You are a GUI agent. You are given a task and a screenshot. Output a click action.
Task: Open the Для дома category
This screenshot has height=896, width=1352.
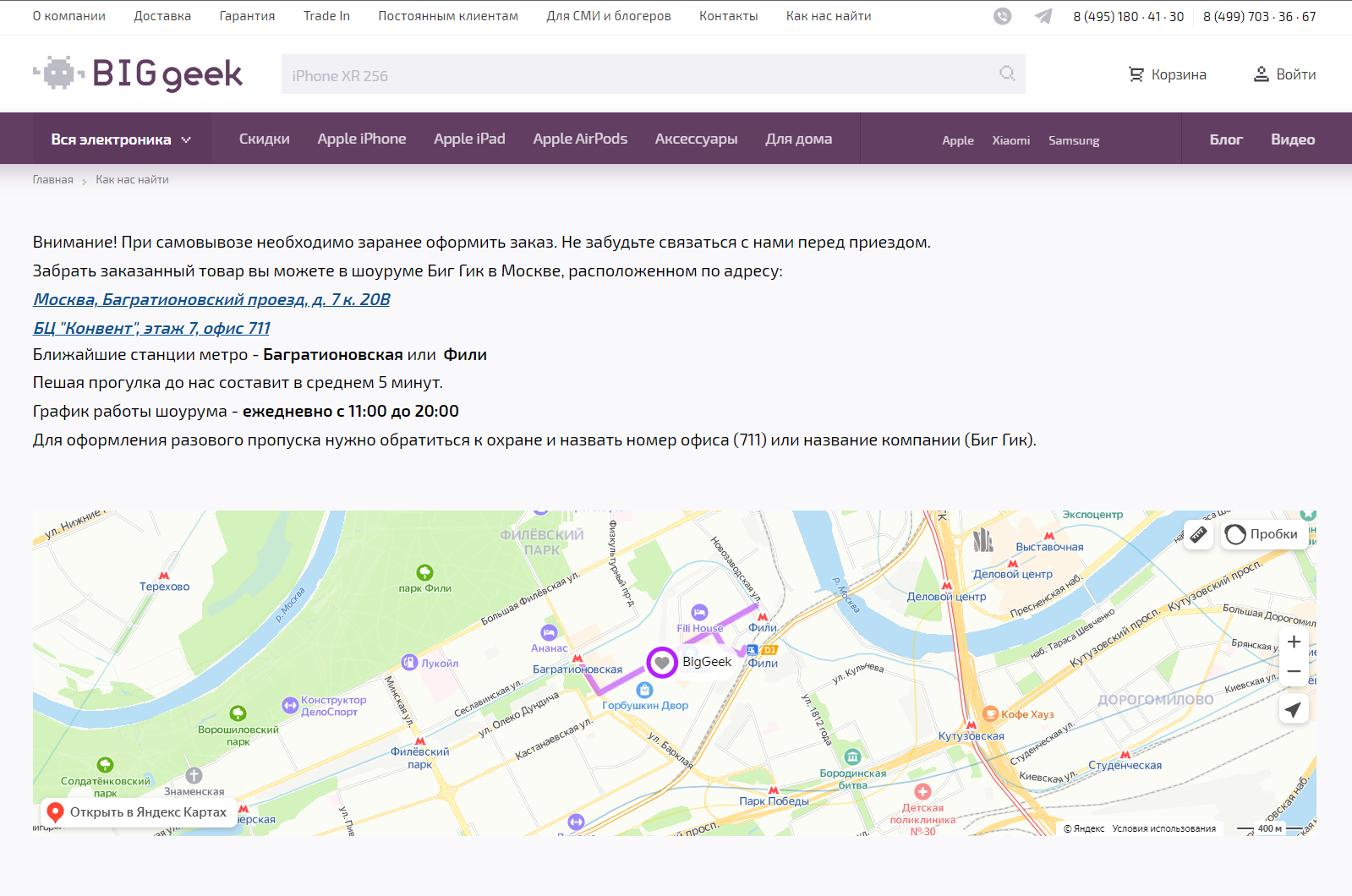click(799, 139)
